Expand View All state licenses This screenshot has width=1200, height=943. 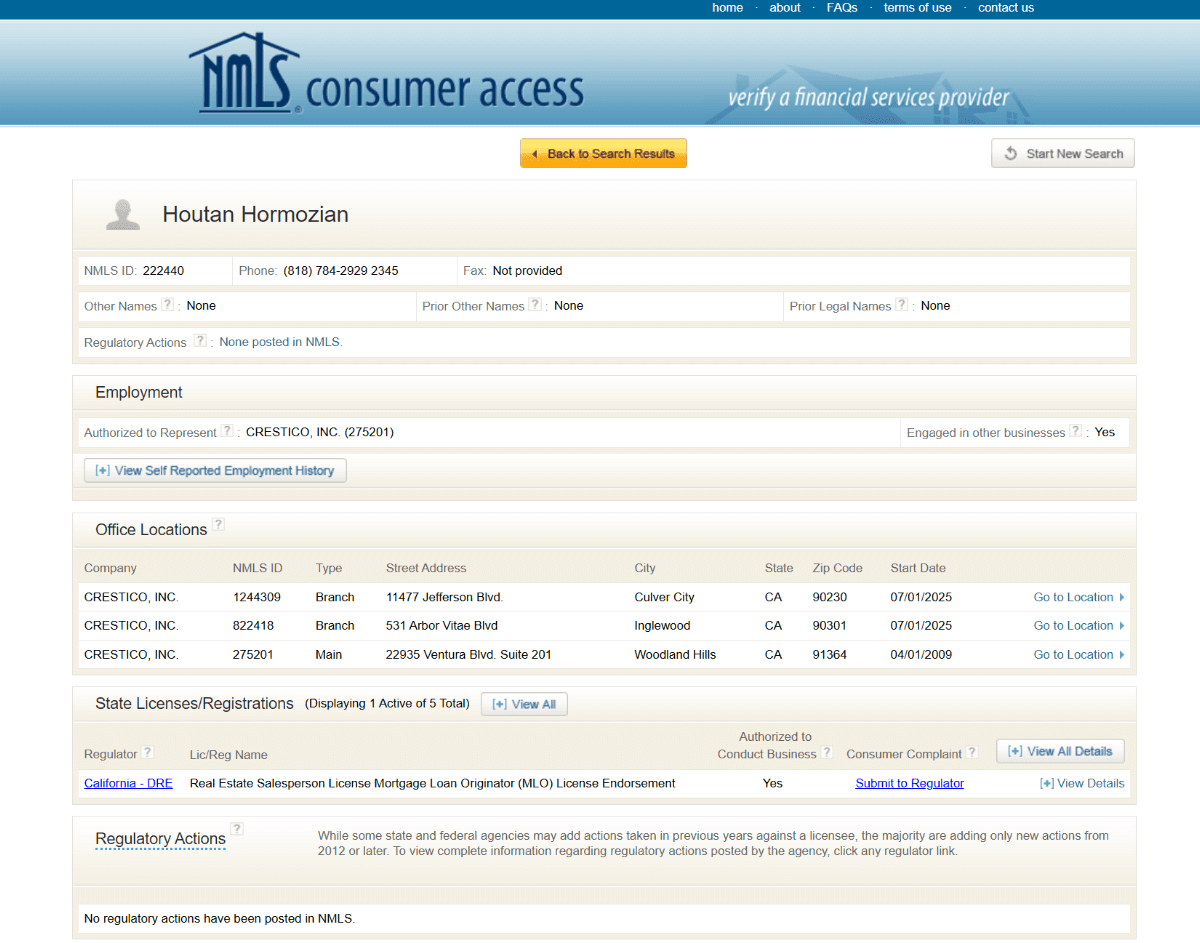[x=524, y=704]
